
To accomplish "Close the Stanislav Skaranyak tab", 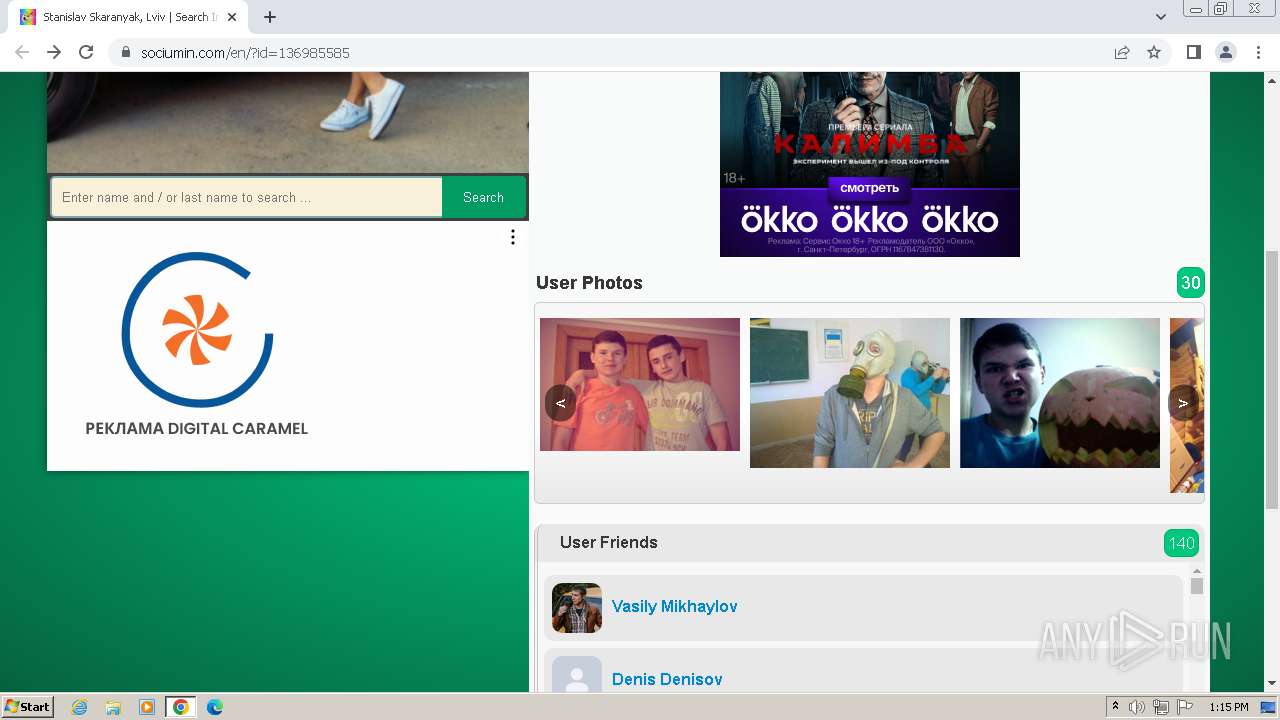I will point(234,17).
